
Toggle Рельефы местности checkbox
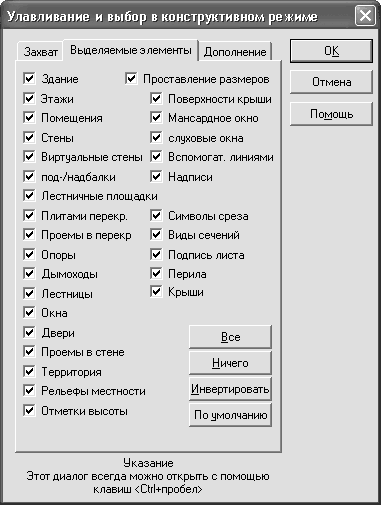point(29,391)
